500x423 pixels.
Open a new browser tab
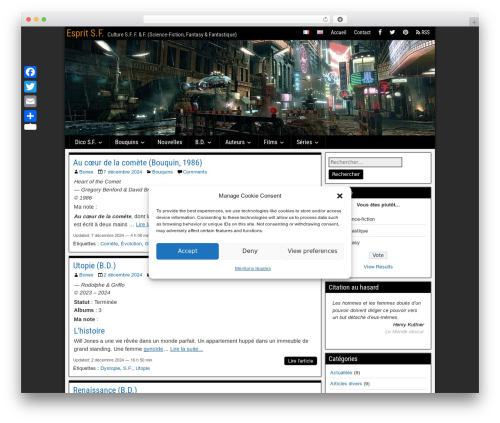coord(474,22)
